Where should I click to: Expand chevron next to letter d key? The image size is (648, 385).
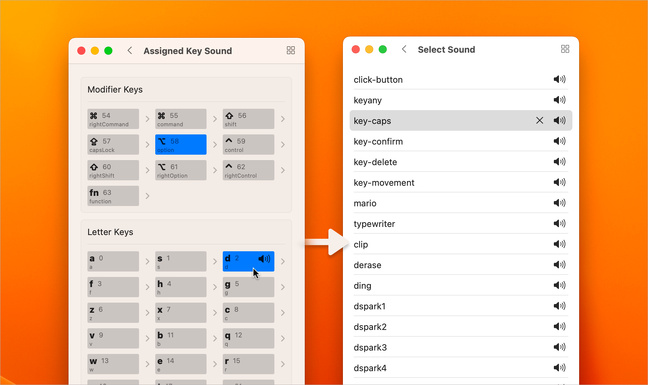283,261
